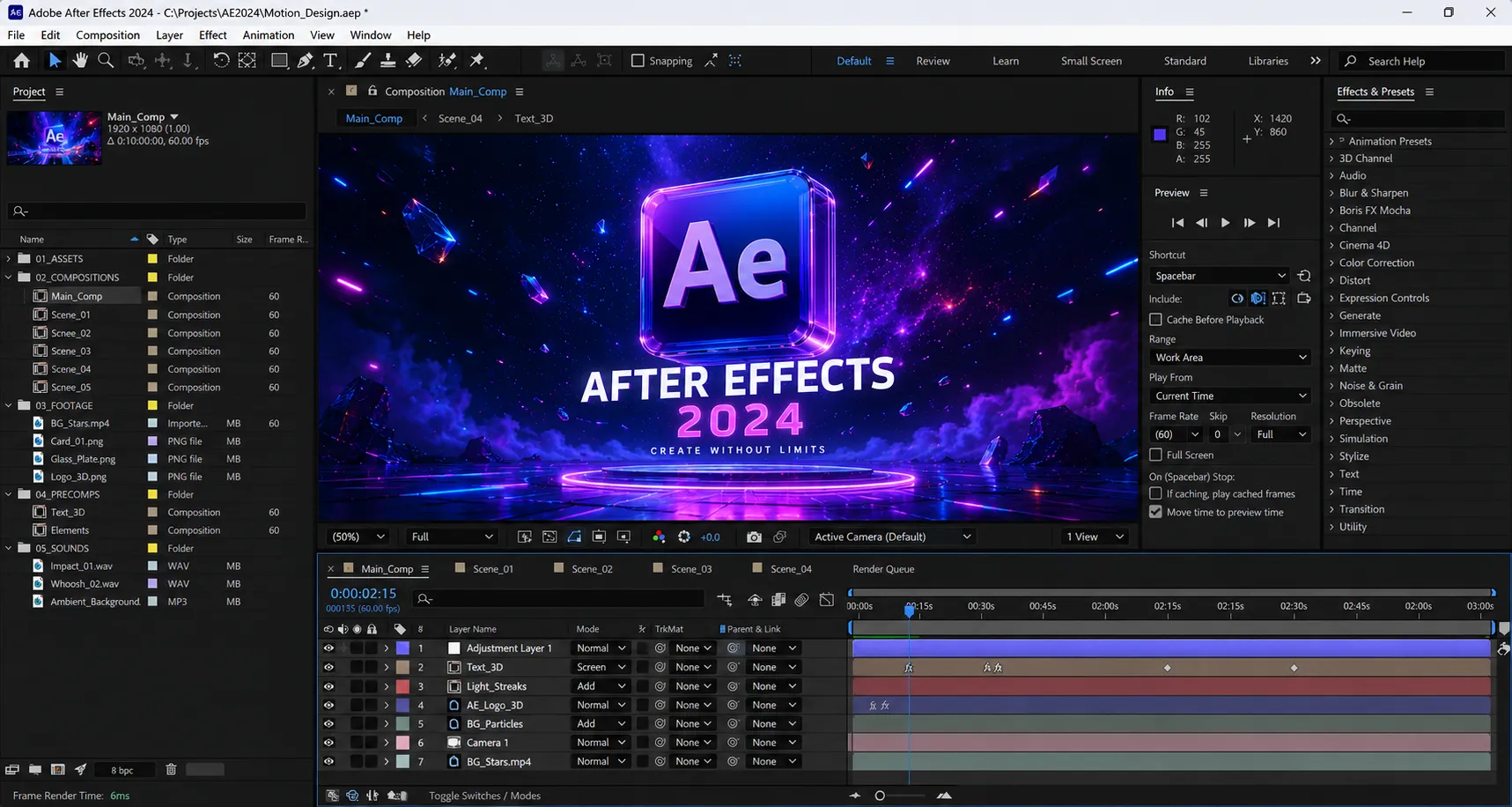Click the snapshot camera icon below viewer
This screenshot has height=807, width=1512.
(x=754, y=537)
